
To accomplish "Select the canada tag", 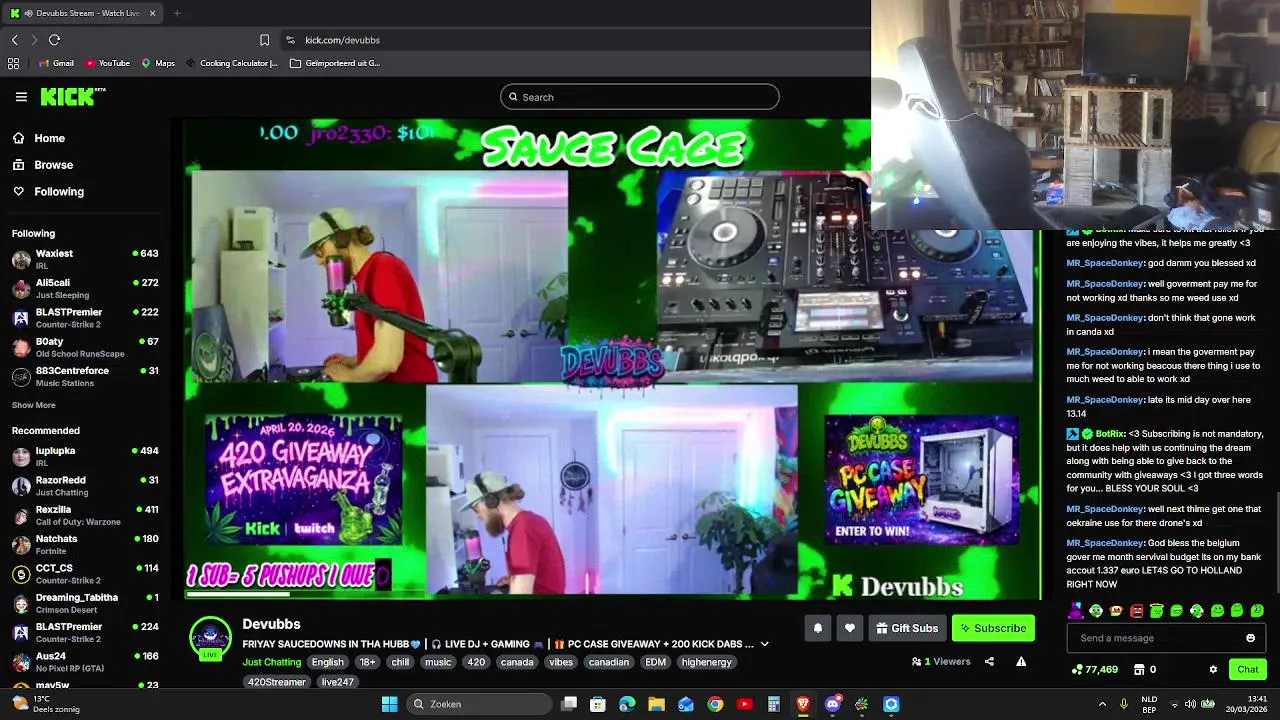I will pyautogui.click(x=517, y=662).
